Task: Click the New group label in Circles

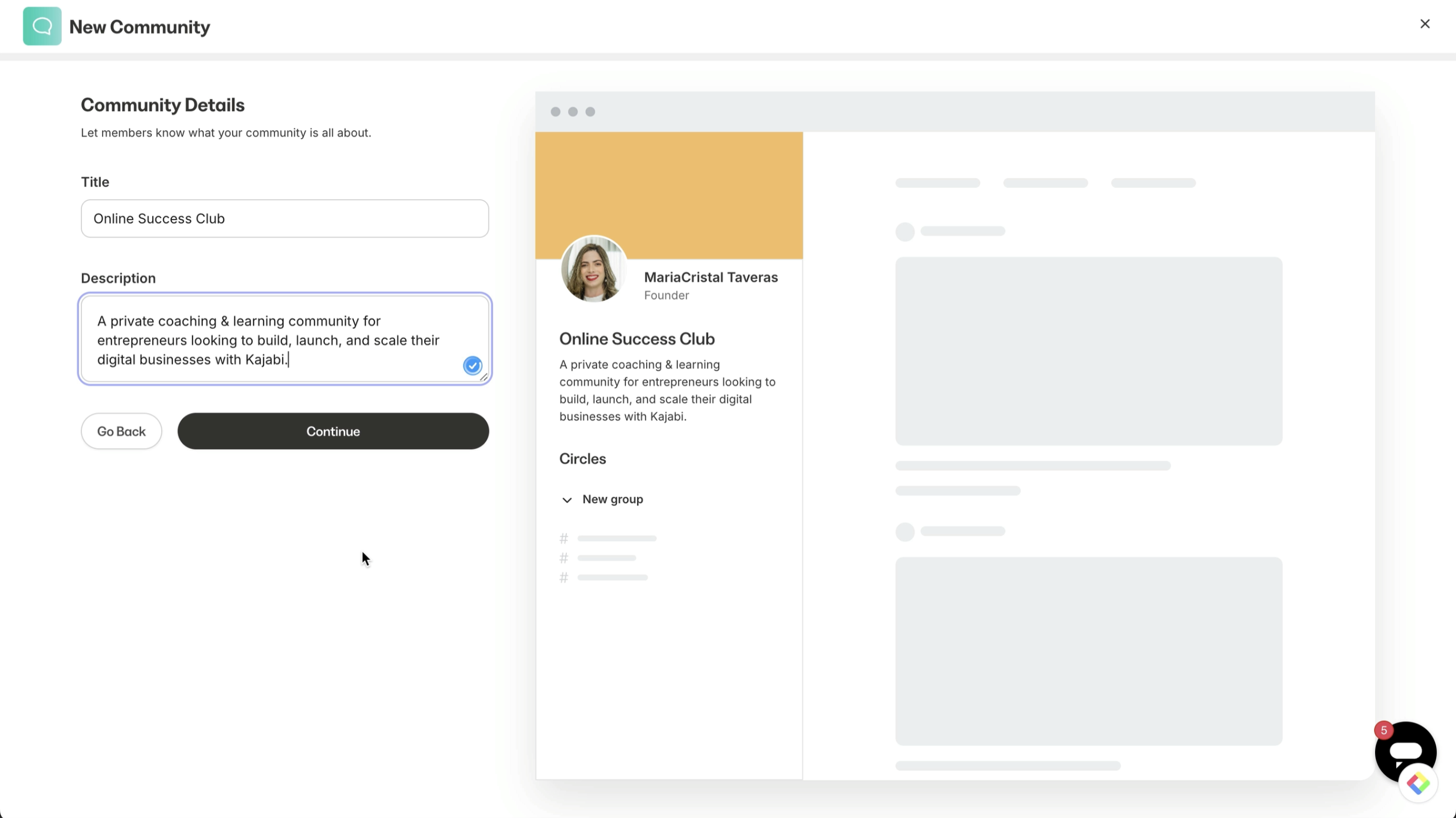Action: (613, 499)
